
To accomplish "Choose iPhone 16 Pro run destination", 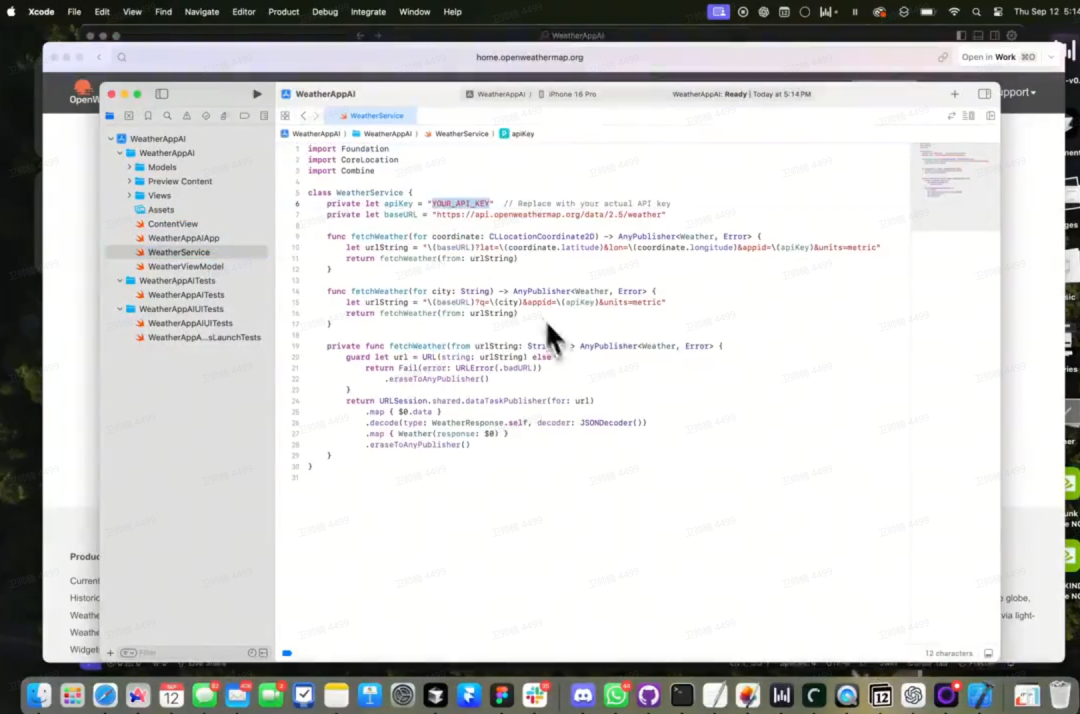I will [566, 94].
